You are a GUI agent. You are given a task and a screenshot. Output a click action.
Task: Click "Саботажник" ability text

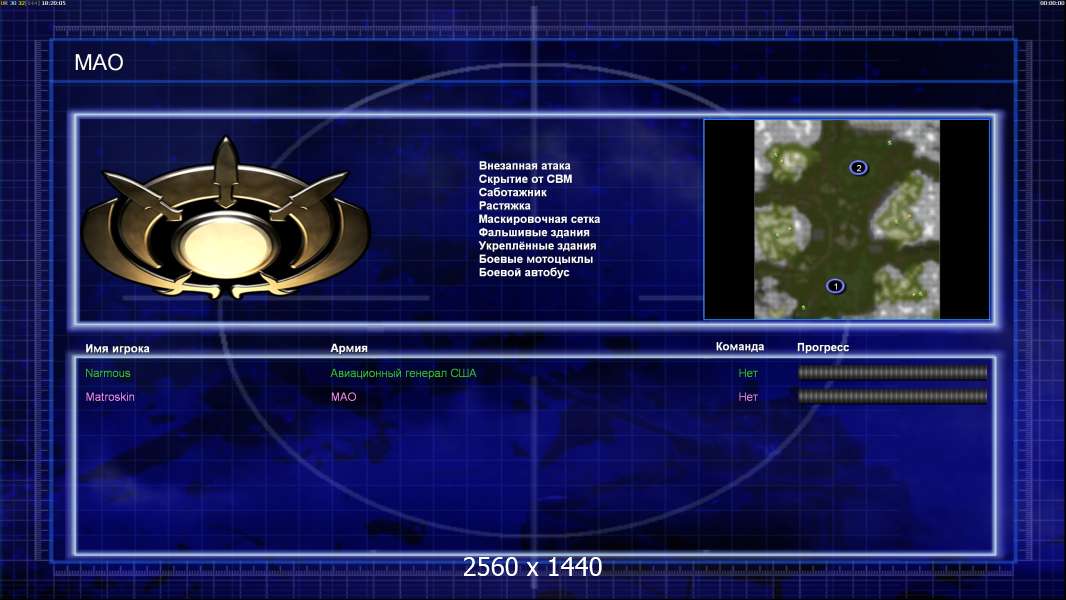pyautogui.click(x=512, y=192)
